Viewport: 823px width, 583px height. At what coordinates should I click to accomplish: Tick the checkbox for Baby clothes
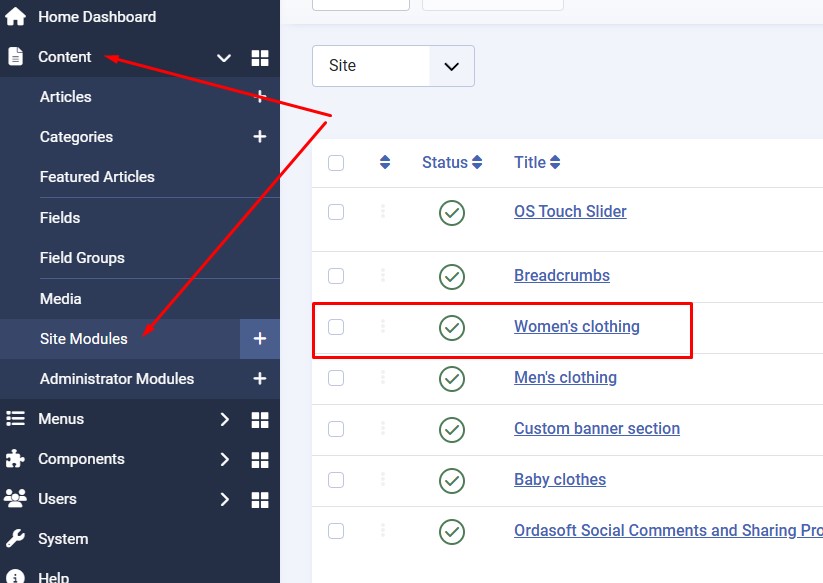336,480
